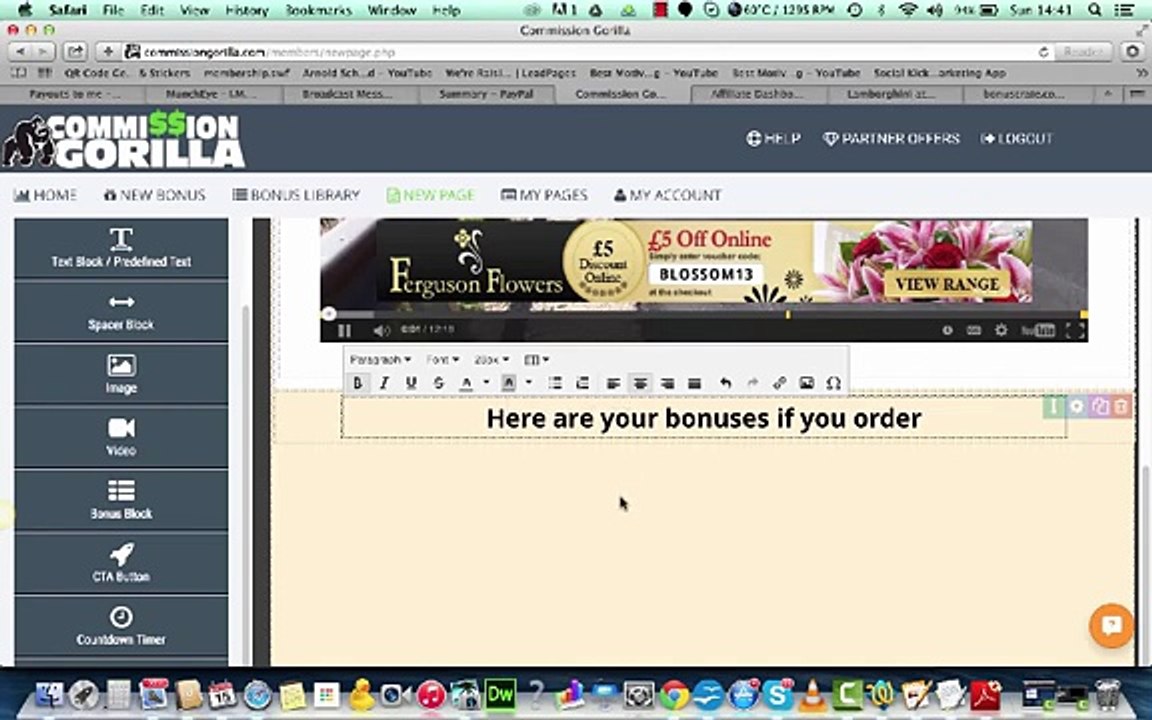Click the 'Here are your bonuses' heading text

pyautogui.click(x=704, y=418)
